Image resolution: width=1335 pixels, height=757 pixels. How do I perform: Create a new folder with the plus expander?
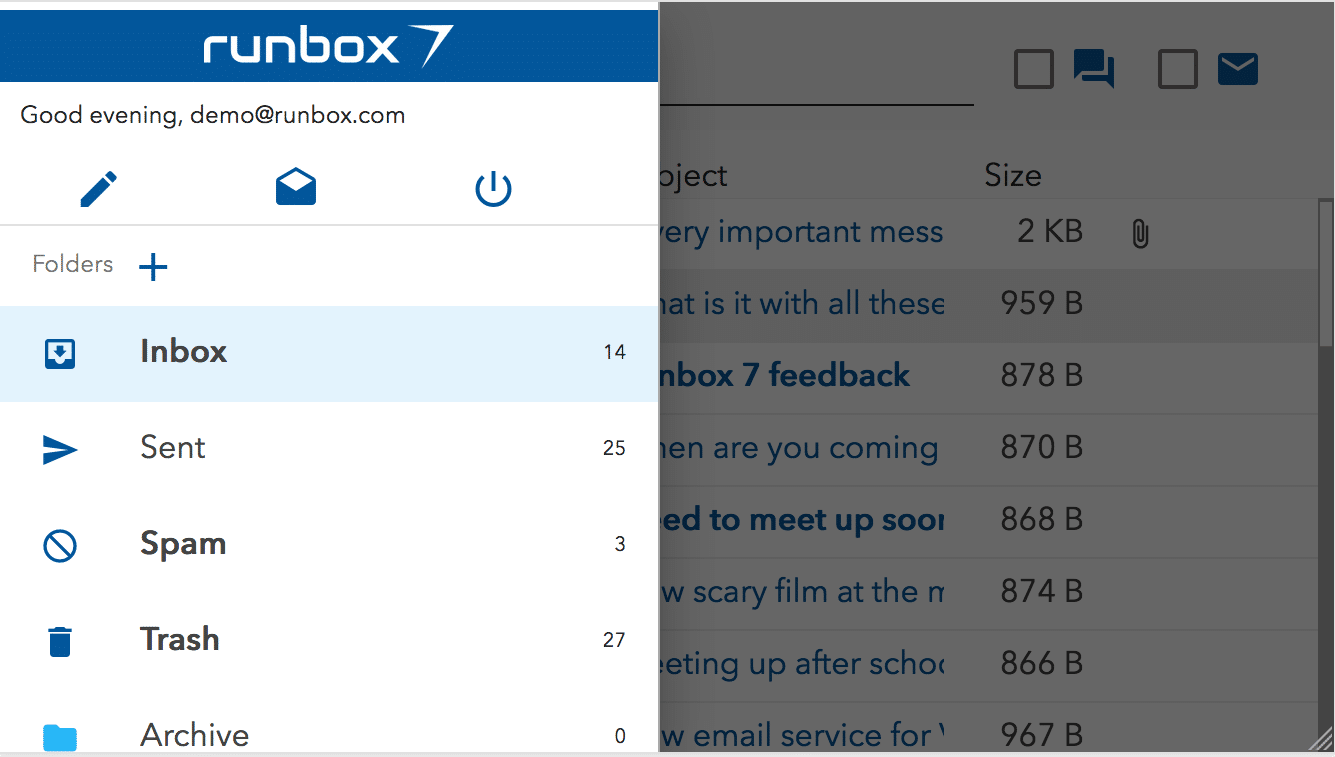click(153, 266)
